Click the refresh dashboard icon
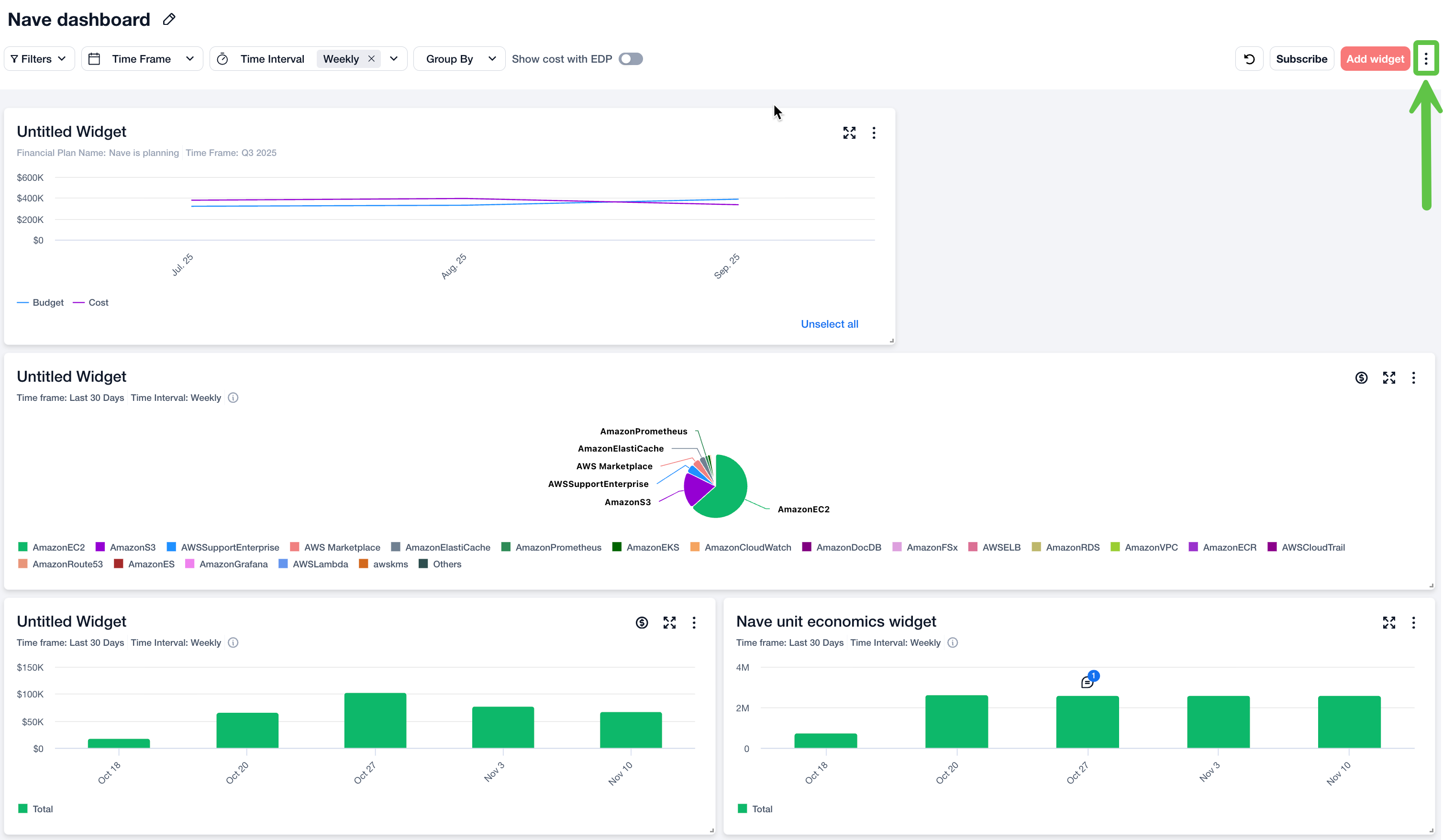The width and height of the screenshot is (1443, 840). point(1249,59)
